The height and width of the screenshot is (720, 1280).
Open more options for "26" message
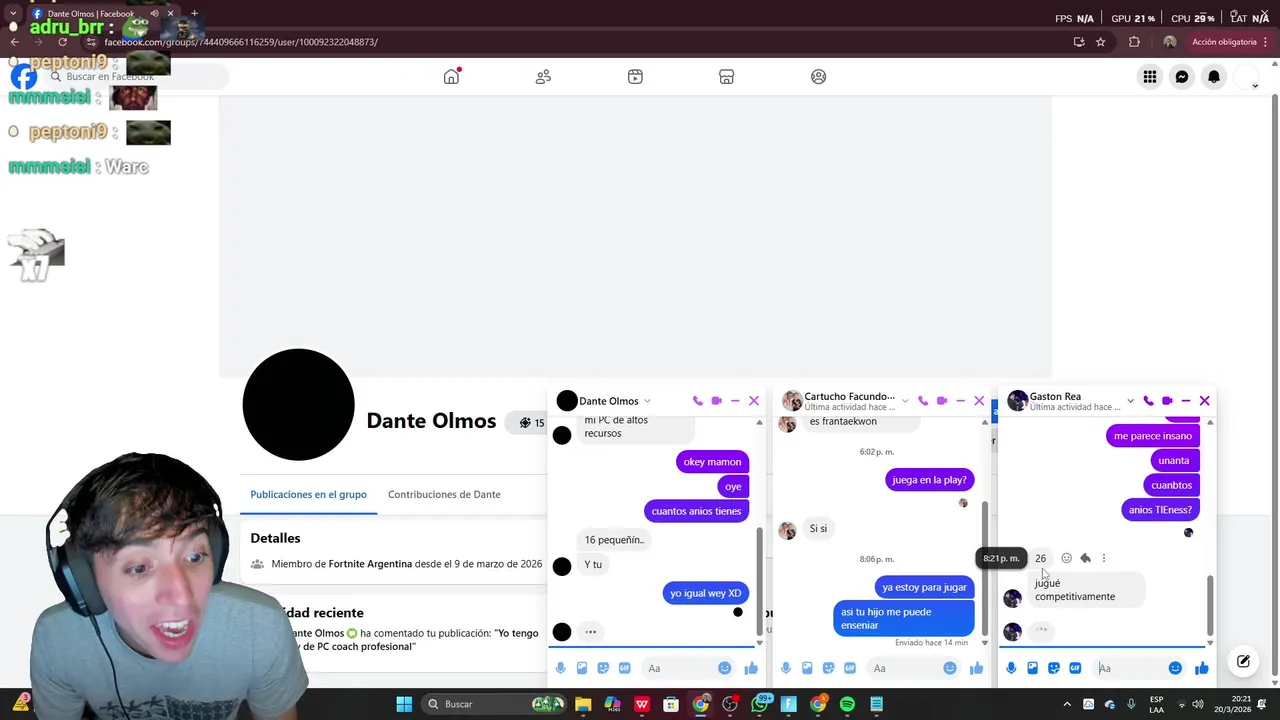pyautogui.click(x=1104, y=558)
